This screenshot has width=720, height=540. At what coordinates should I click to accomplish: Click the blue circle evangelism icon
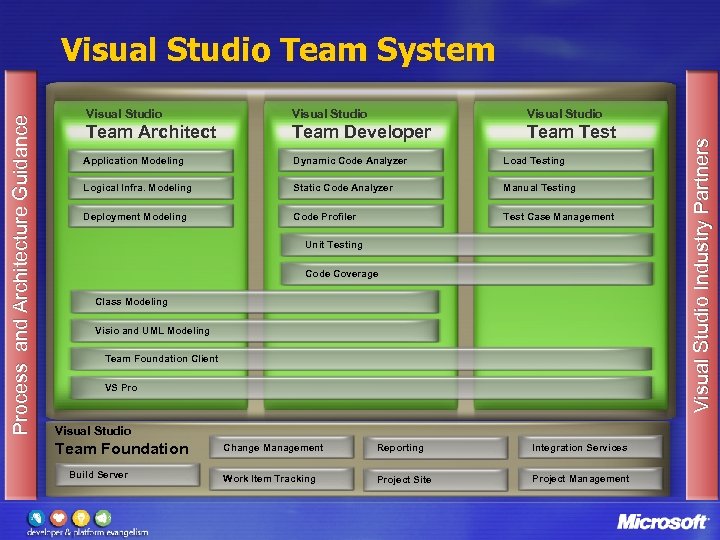click(37, 518)
